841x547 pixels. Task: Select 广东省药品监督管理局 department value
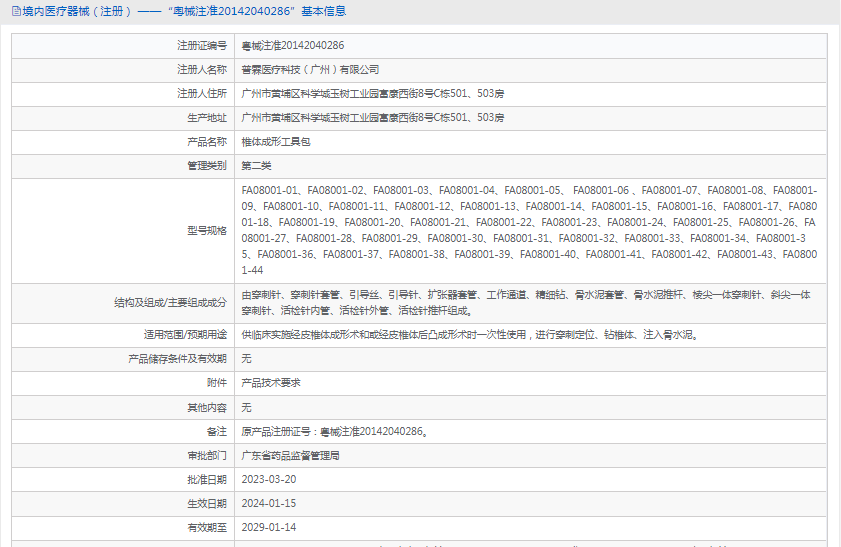click(x=290, y=456)
